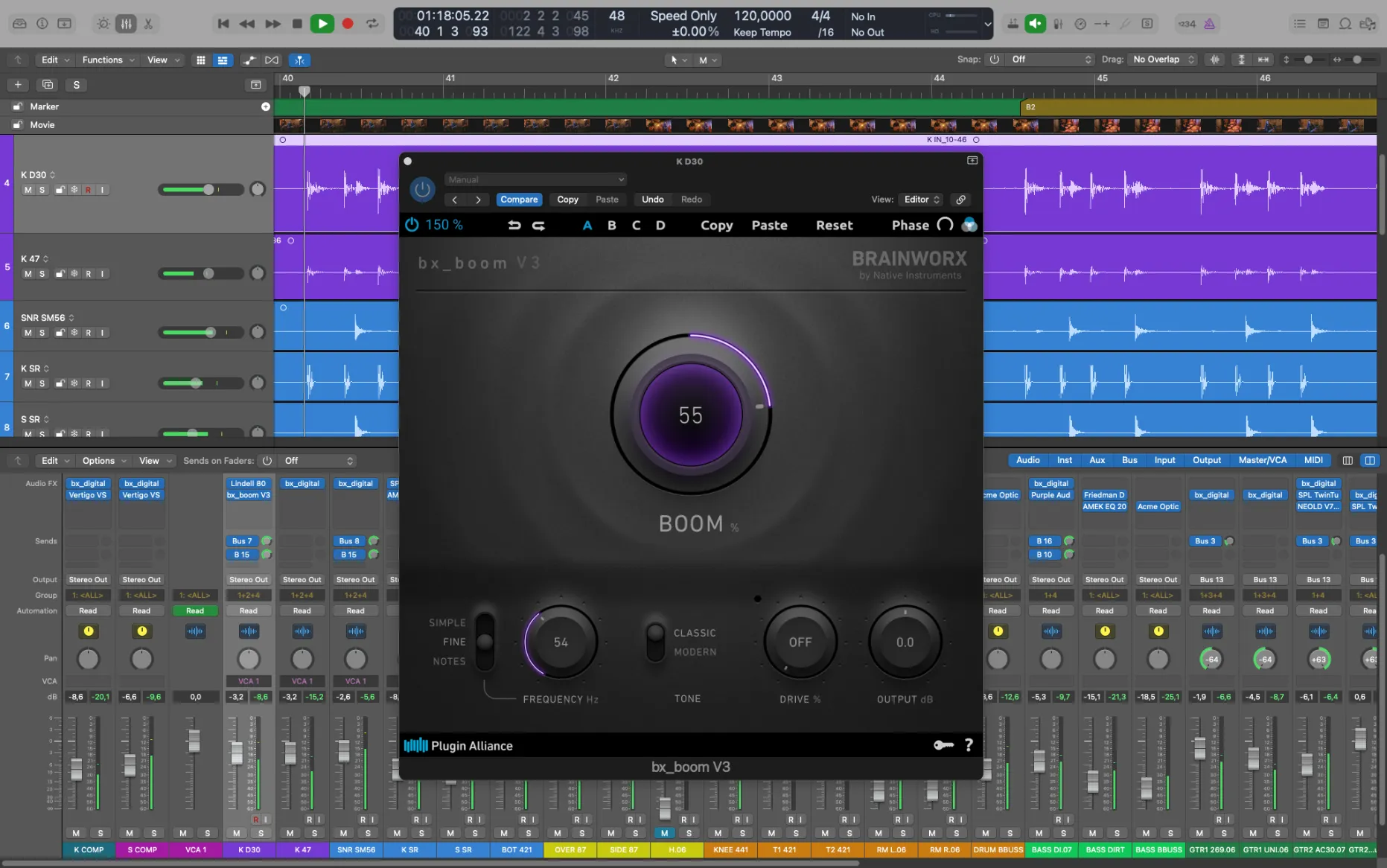Screen dimensions: 1387x868
Task: Open the Tracks area View menu
Action: (164, 60)
